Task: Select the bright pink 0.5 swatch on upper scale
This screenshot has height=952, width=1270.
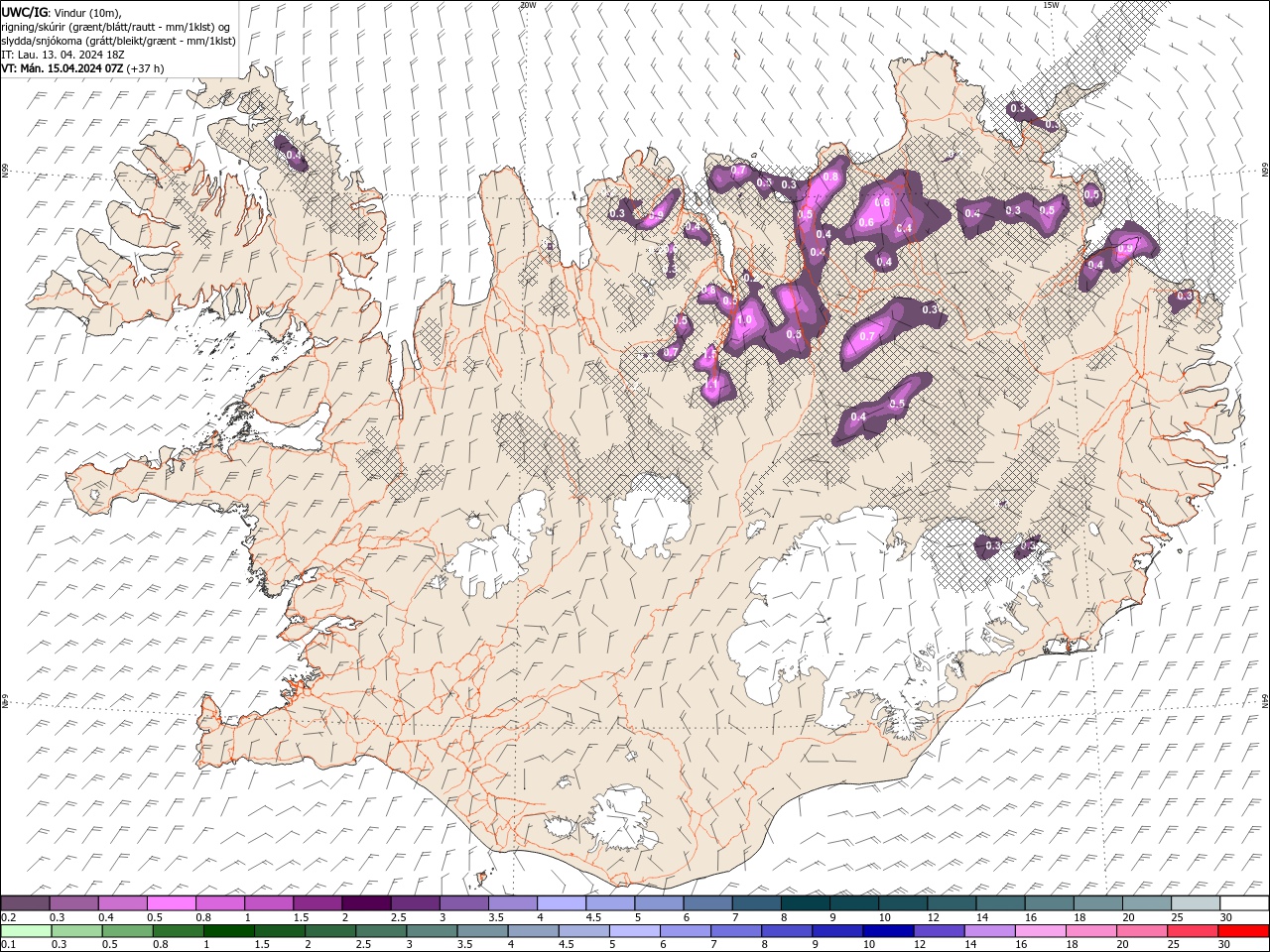Action: tap(171, 903)
